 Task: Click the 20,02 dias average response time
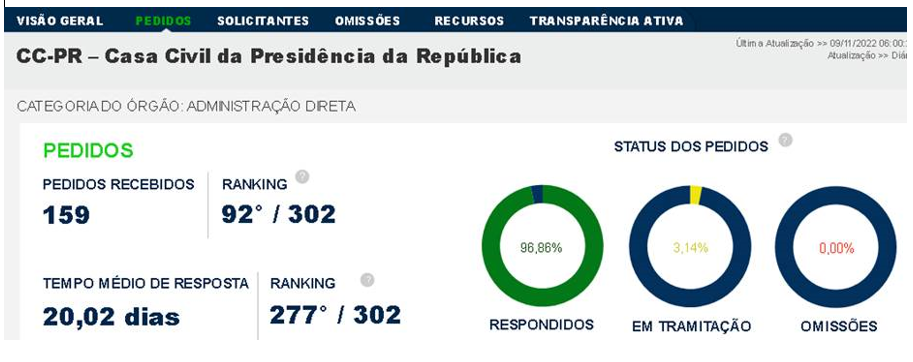(x=111, y=317)
